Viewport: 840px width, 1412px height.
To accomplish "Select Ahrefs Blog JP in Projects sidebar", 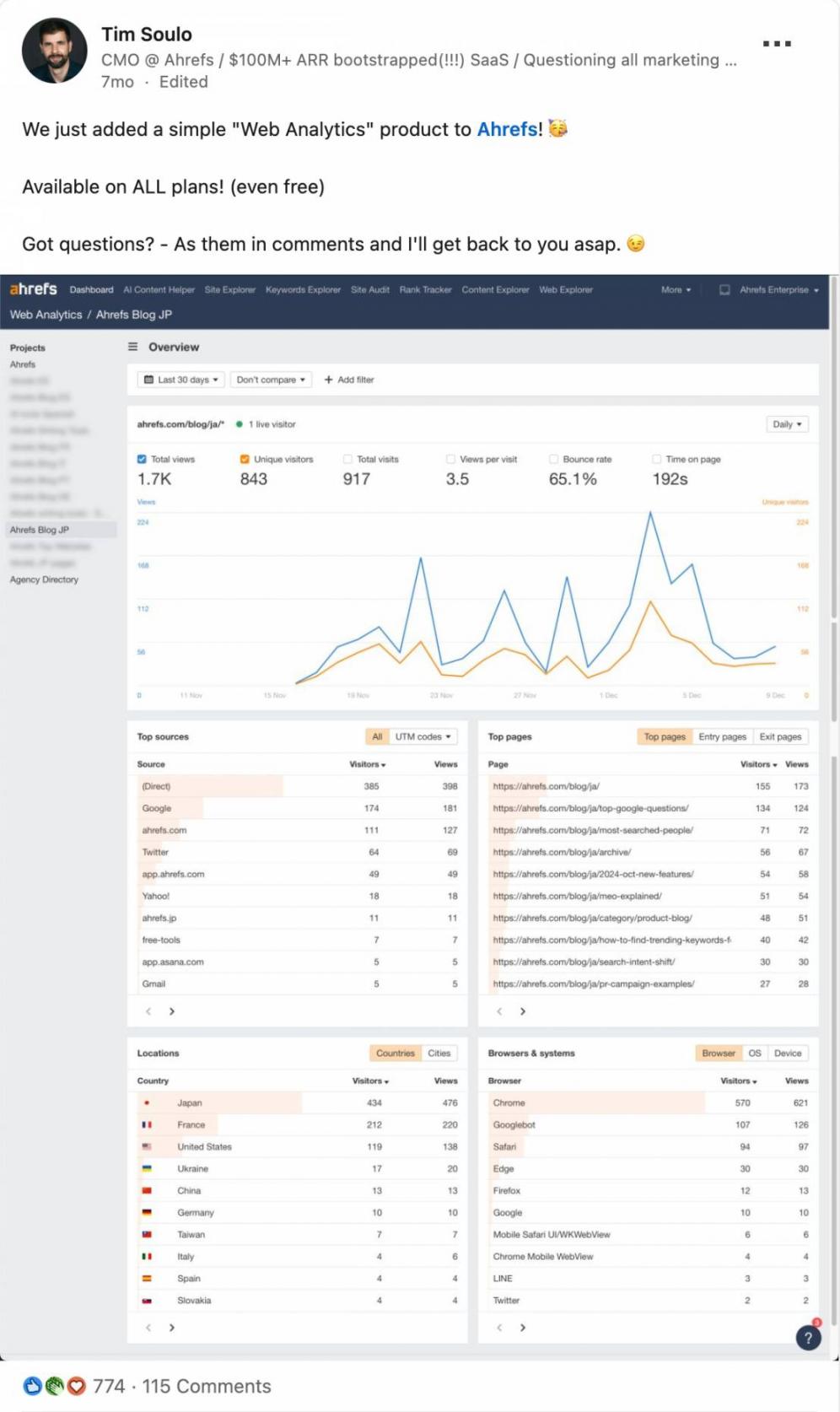I will click(x=59, y=530).
